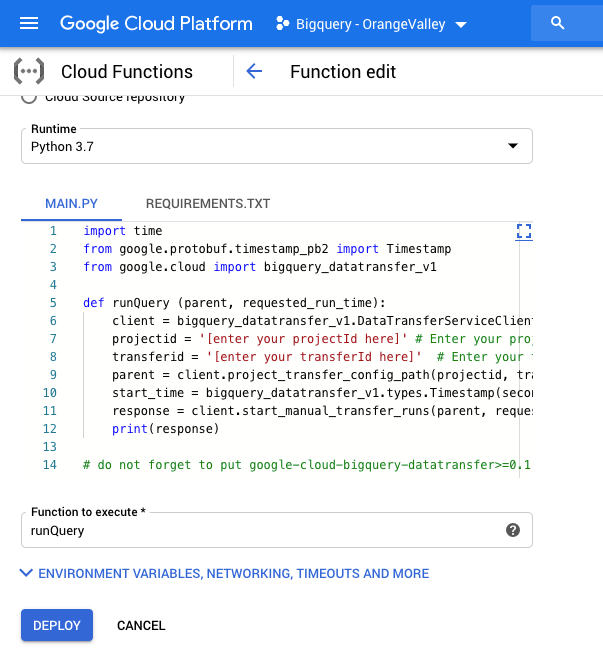This screenshot has width=603, height=661.
Task: Click the 'response = client.start_manual_transfer_runs' line
Action: coord(322,411)
